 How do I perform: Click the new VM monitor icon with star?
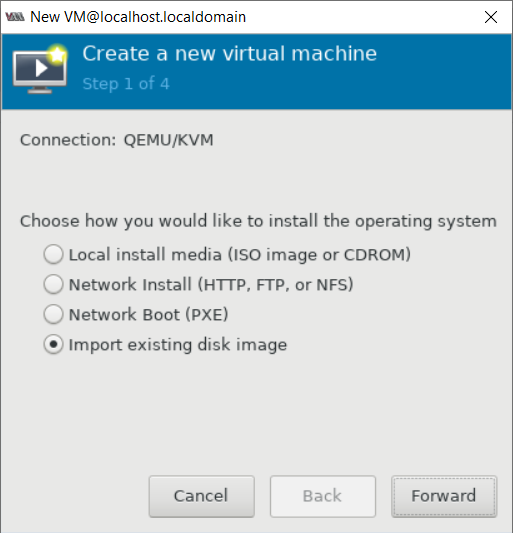coord(40,69)
